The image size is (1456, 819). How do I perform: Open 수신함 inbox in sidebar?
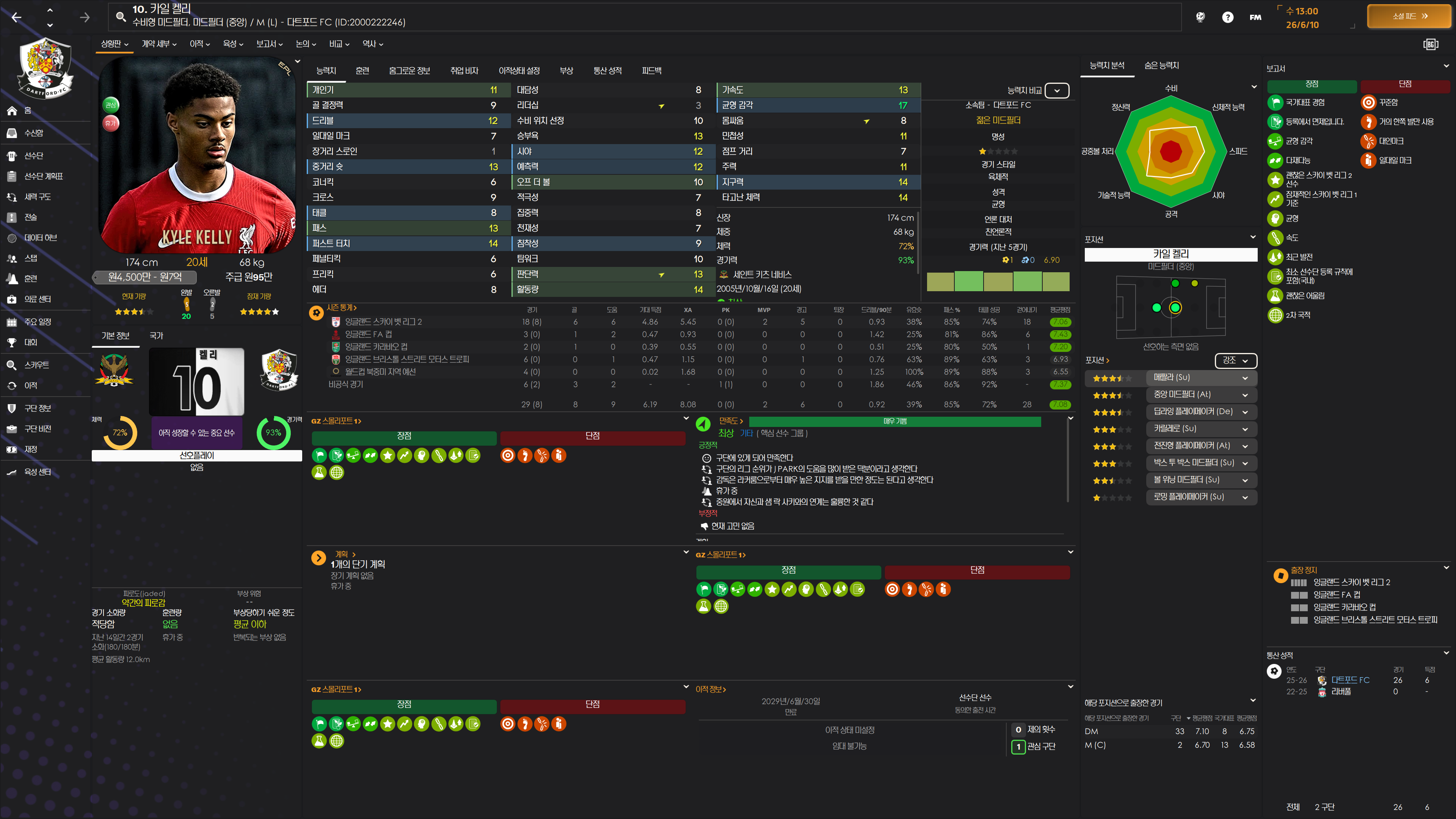(x=33, y=133)
